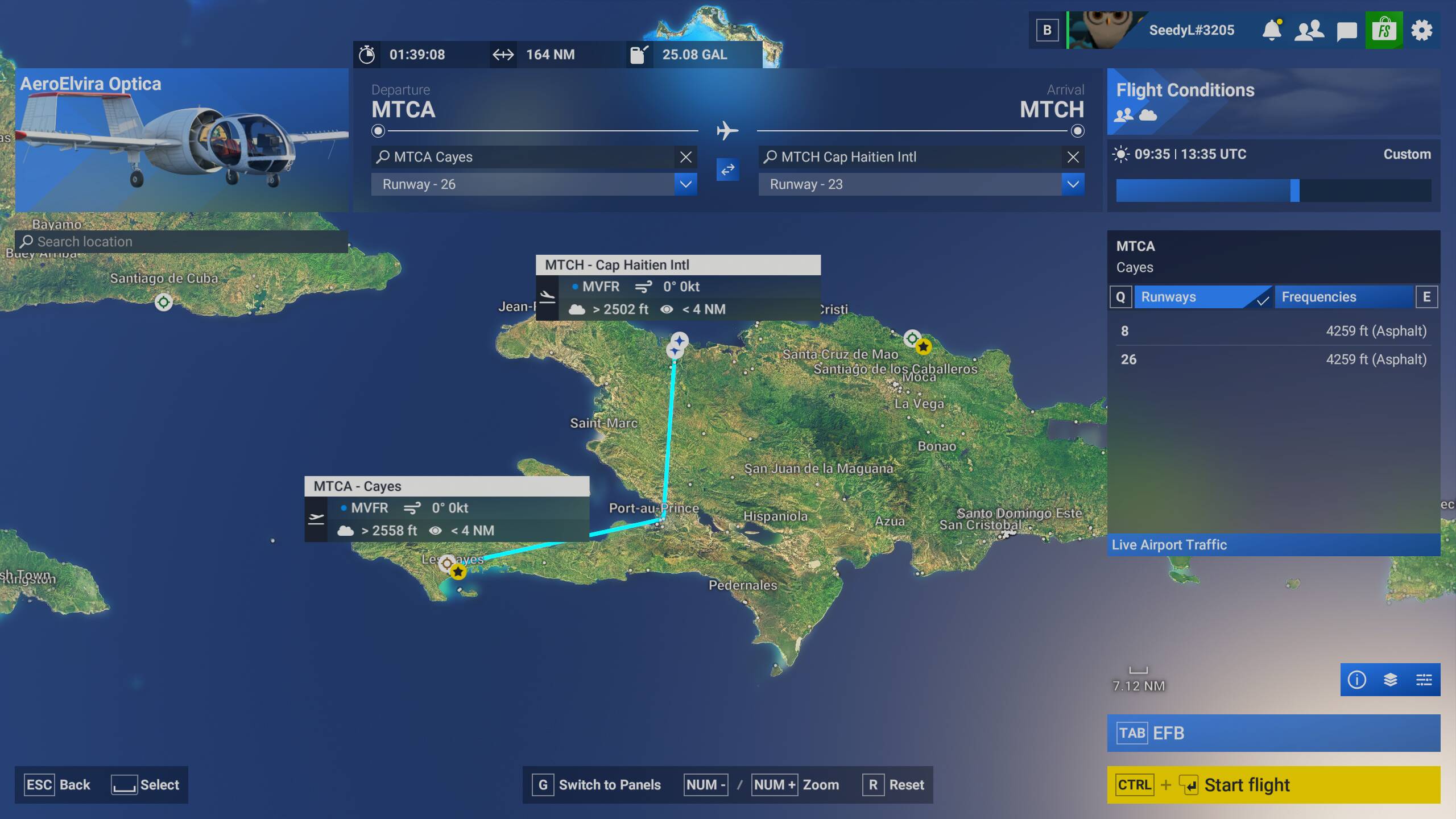Show map info legend icon
This screenshot has width=1456, height=819.
[1356, 680]
